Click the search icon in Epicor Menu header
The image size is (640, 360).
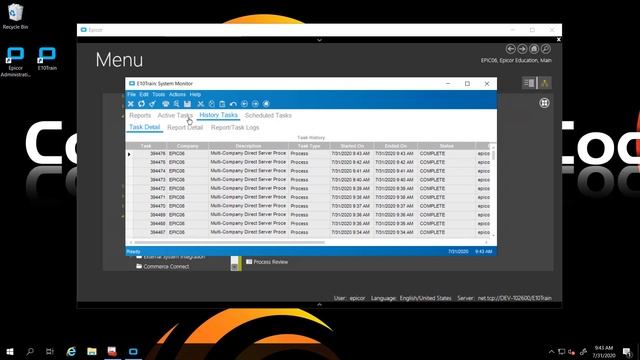(546, 49)
